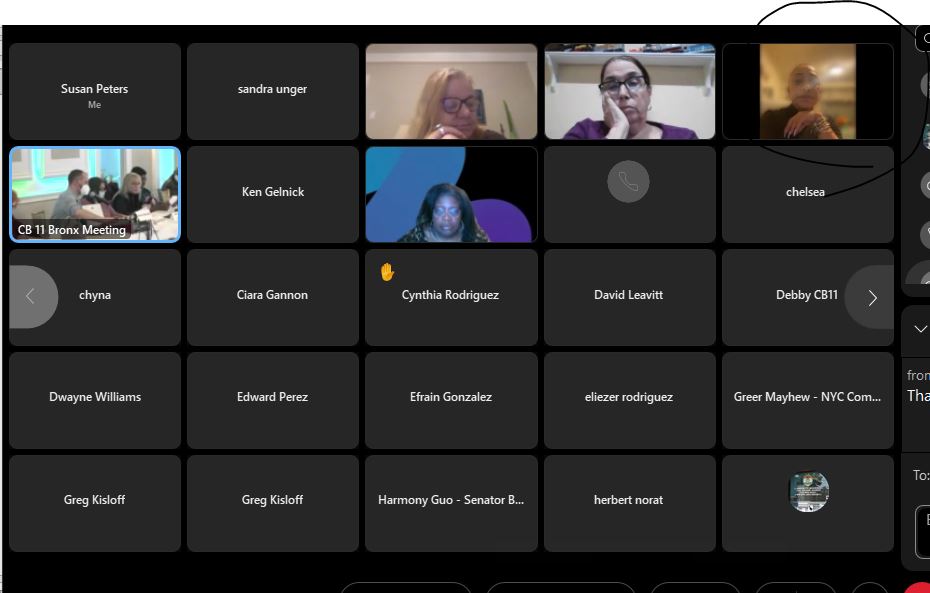Select the Ken Gelnick participant tile
This screenshot has height=593, width=930.
pos(273,192)
